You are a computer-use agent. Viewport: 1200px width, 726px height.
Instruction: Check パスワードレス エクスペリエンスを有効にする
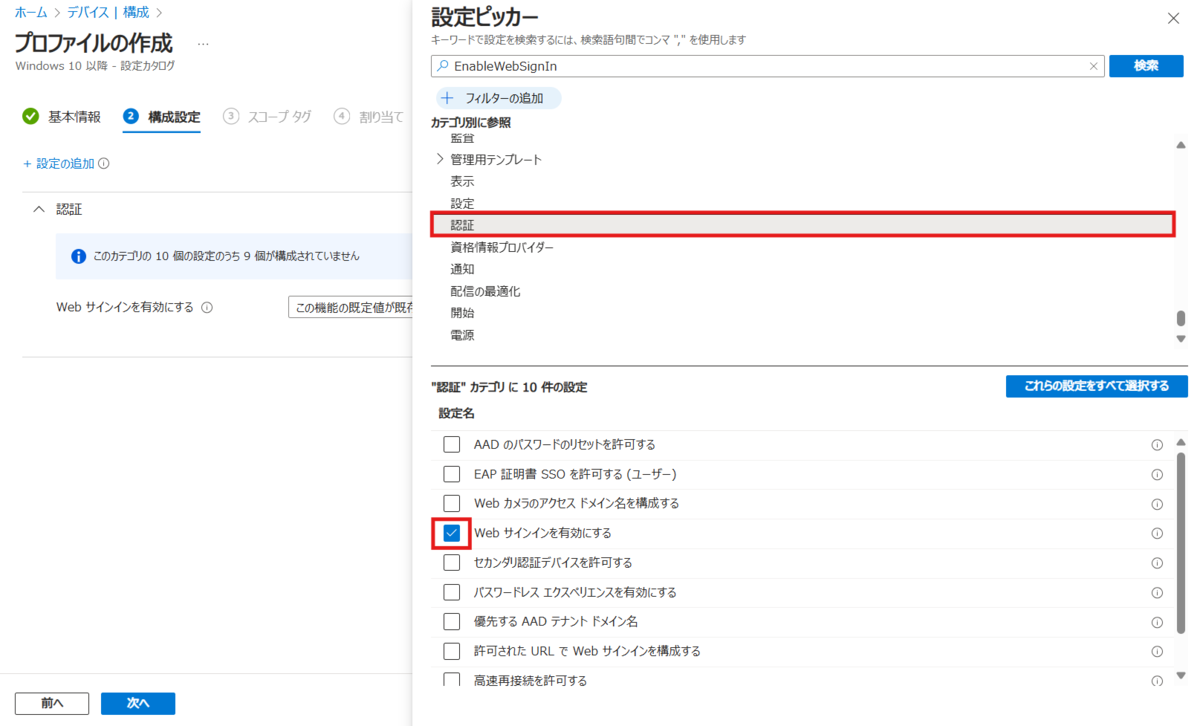(452, 592)
